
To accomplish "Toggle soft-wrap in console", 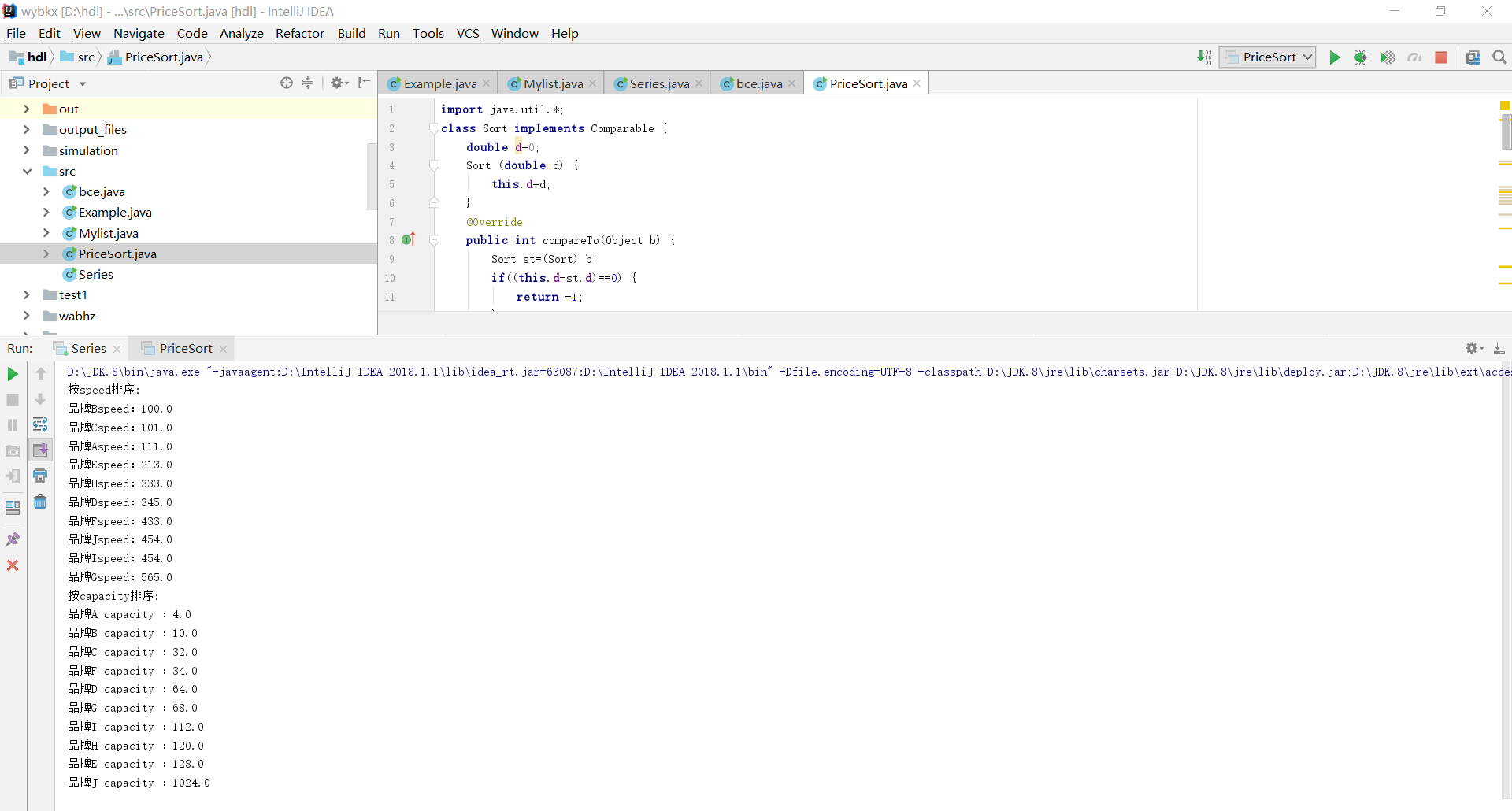I will [x=40, y=424].
